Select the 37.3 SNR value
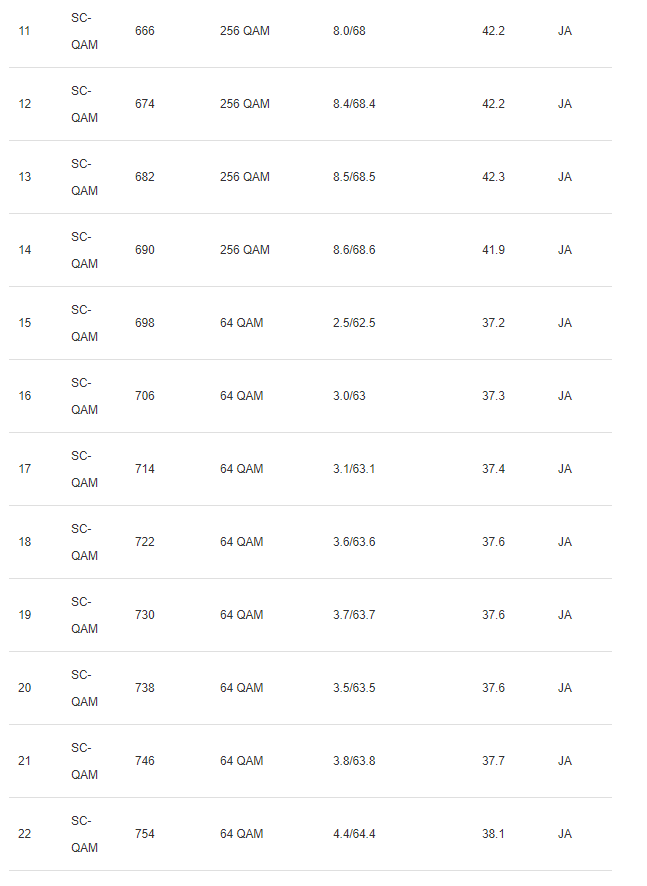Viewport: 647px width, 886px height. click(493, 396)
